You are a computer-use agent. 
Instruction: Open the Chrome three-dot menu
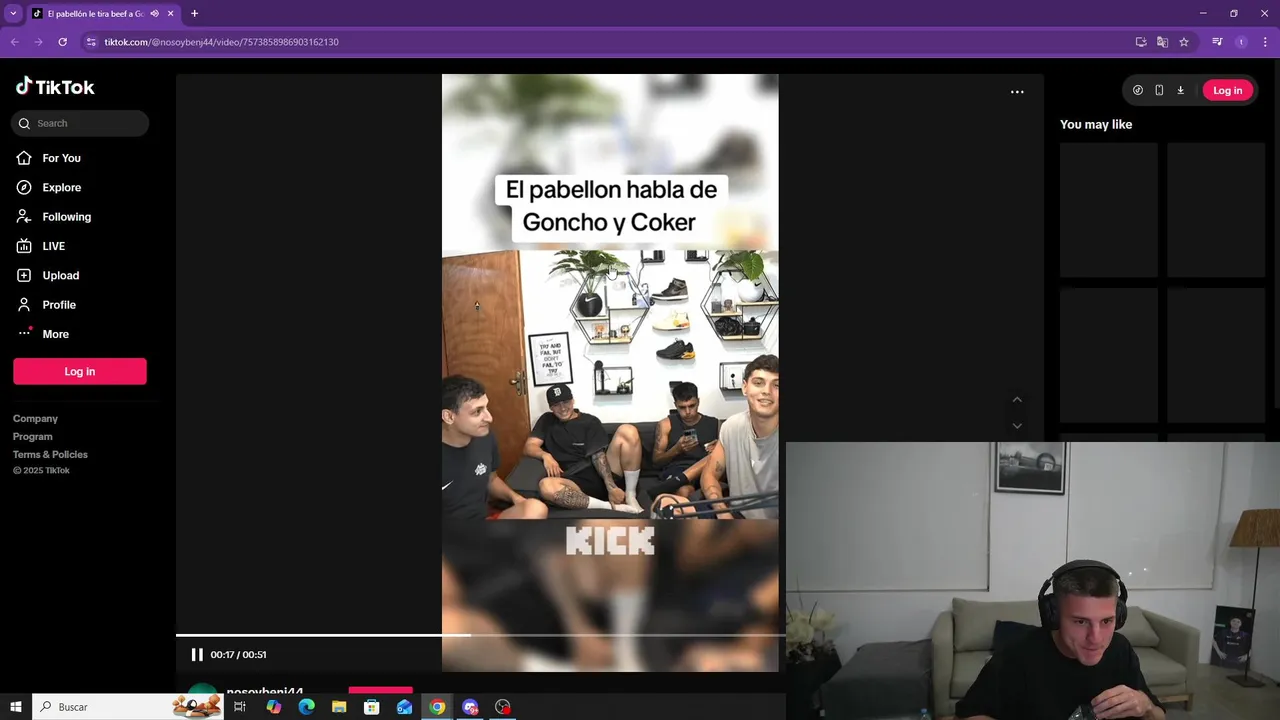1265,42
